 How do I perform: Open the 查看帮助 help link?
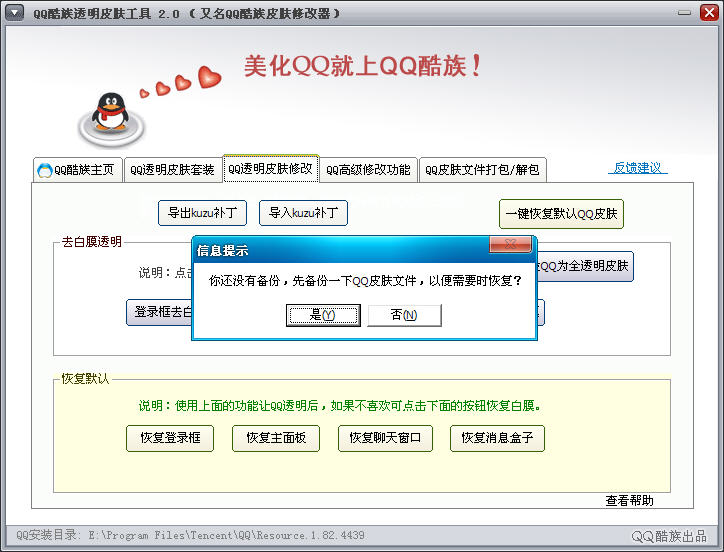(629, 500)
